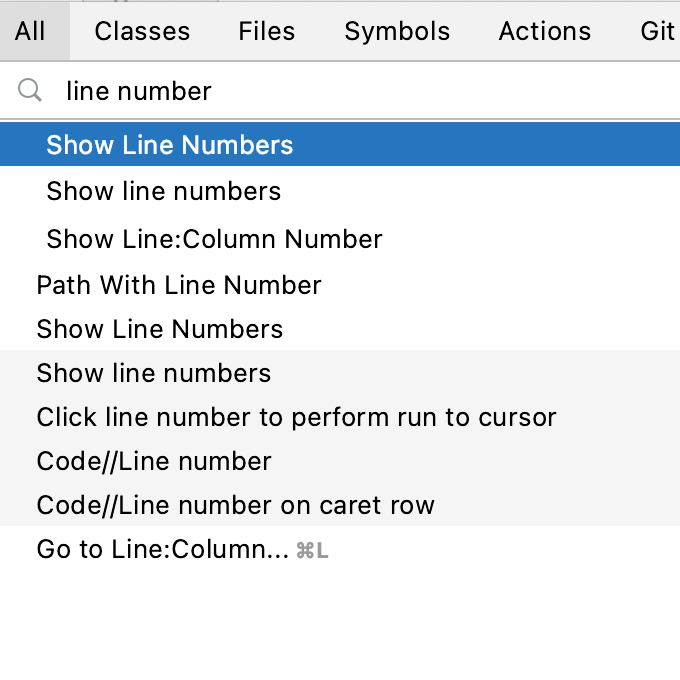Open "Click line number to perform run to cursor"

(x=296, y=417)
